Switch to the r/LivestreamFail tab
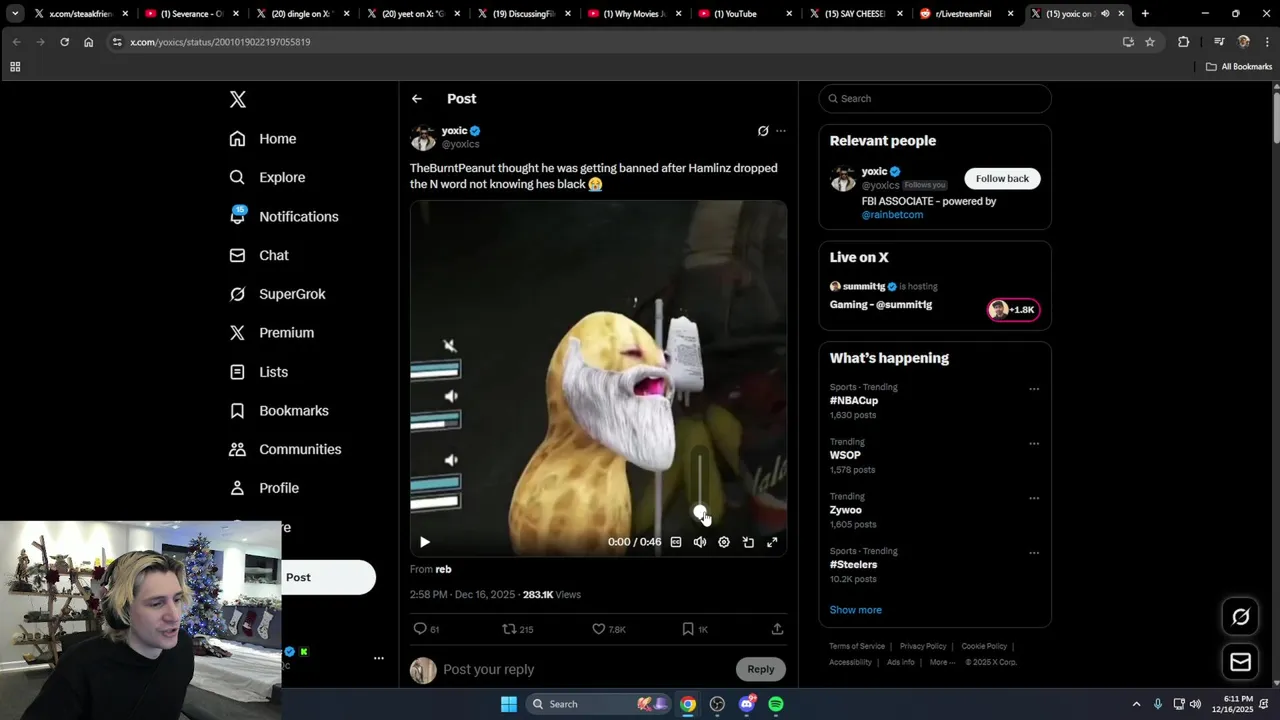The image size is (1280, 720). click(966, 14)
